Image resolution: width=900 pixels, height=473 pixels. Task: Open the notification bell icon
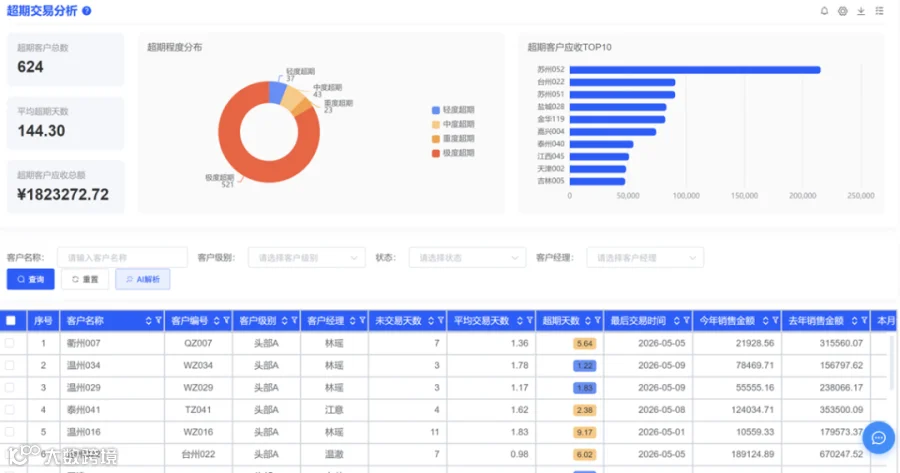point(824,11)
